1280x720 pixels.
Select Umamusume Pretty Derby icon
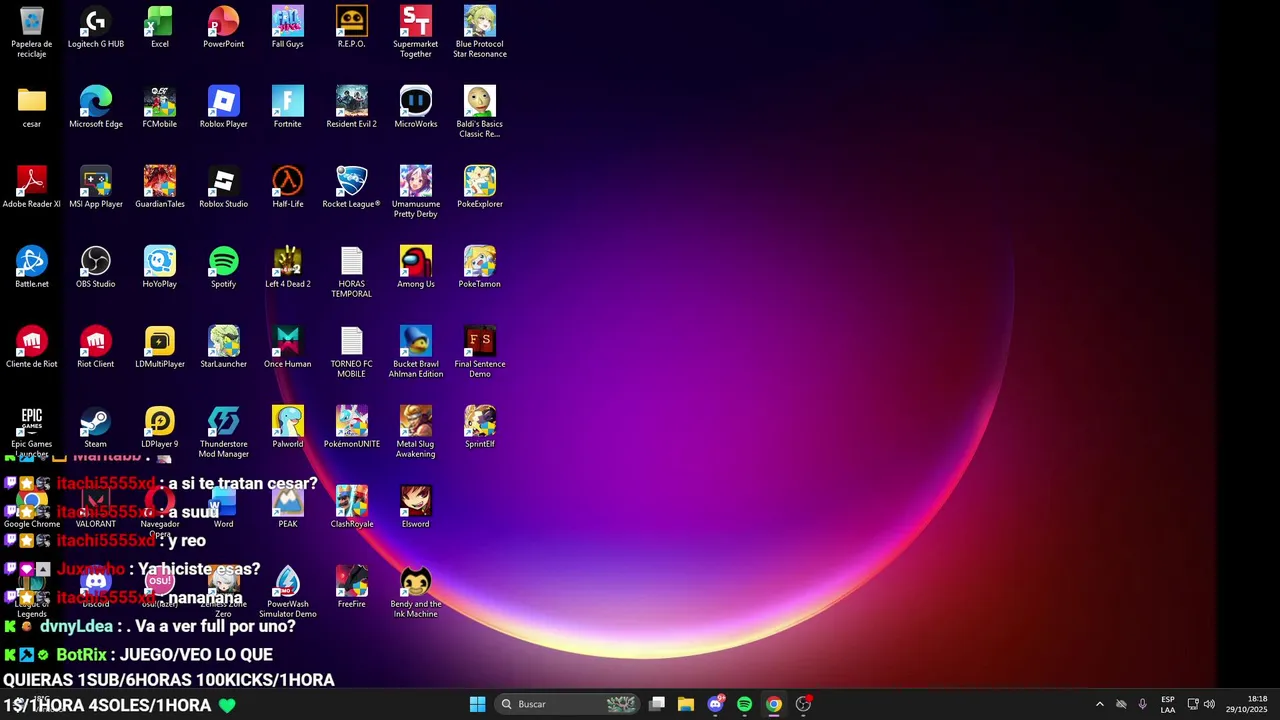(416, 192)
